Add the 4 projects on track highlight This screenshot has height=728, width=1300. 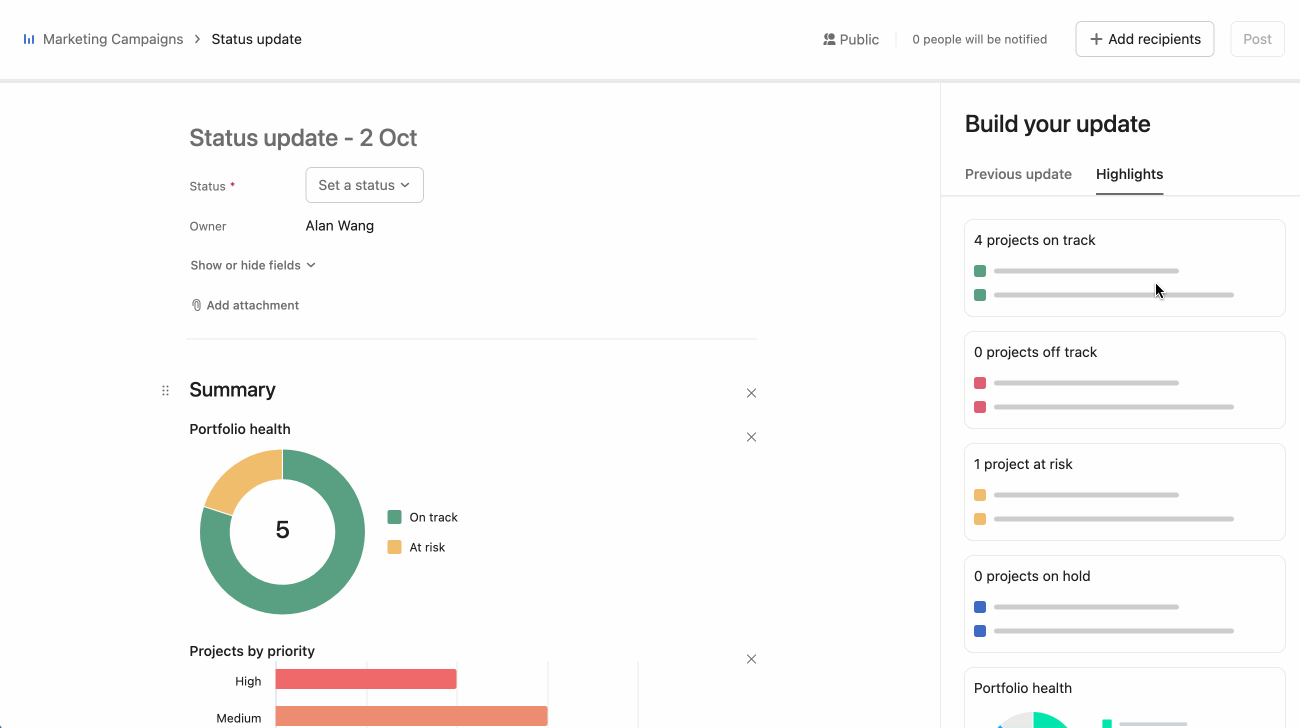(1124, 268)
